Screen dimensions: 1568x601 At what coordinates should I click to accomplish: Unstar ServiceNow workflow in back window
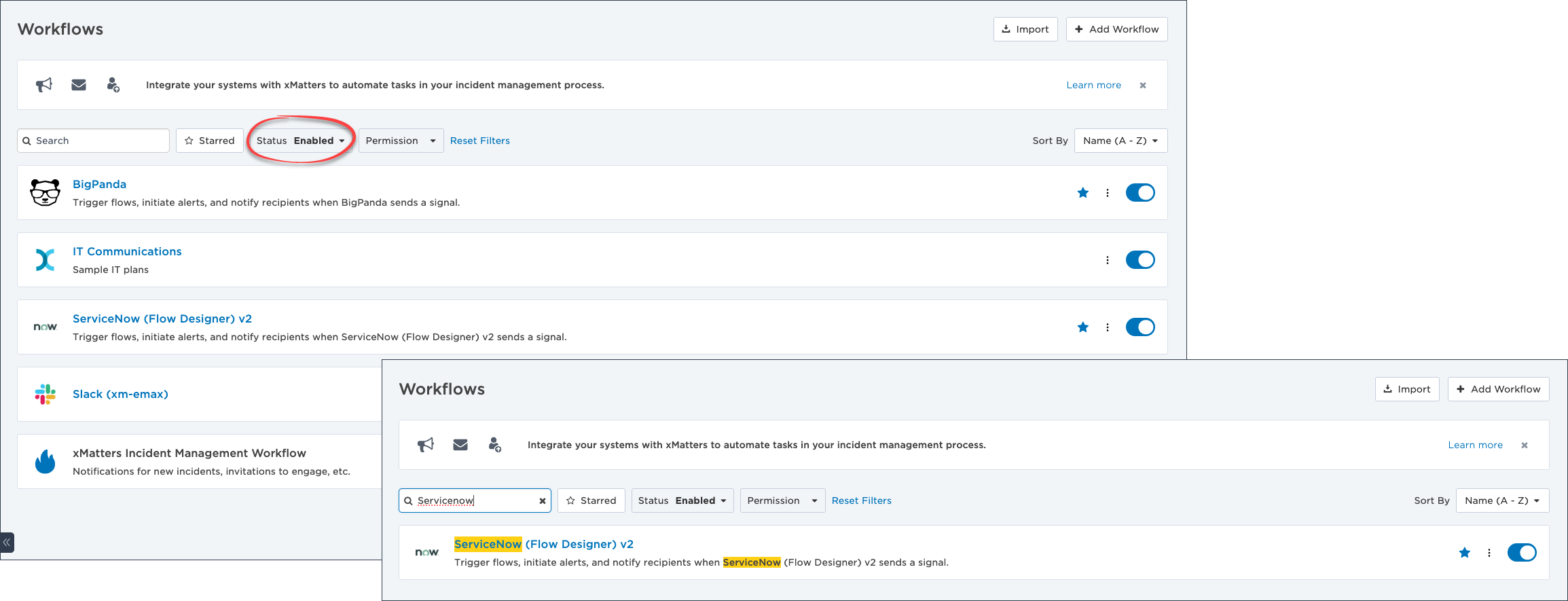1083,327
